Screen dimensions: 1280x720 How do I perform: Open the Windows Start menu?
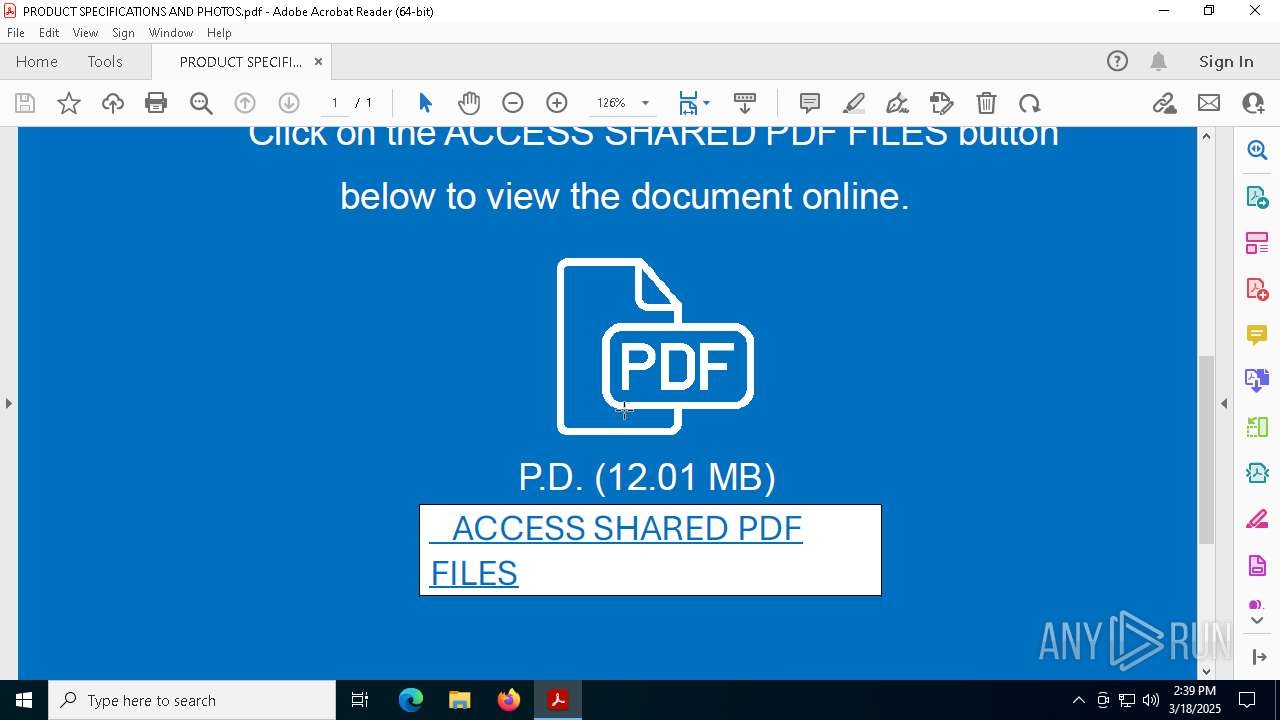(x=24, y=700)
